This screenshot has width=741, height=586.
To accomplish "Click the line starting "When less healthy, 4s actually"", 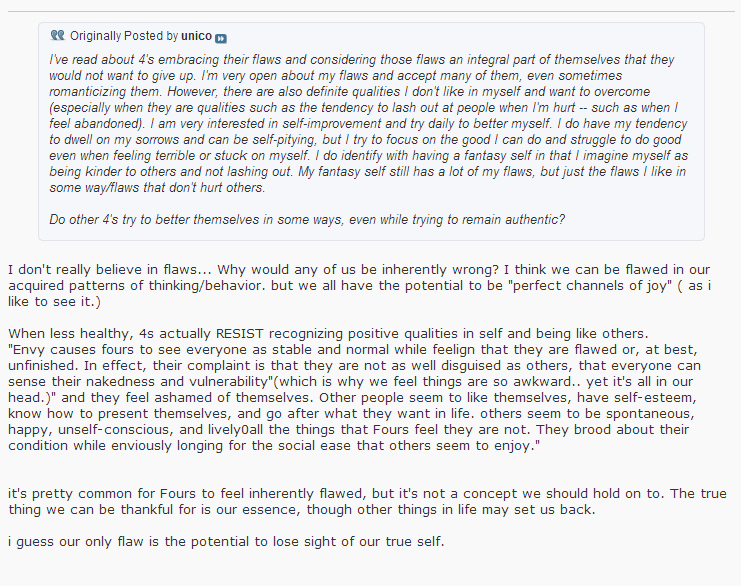I will 328,334.
